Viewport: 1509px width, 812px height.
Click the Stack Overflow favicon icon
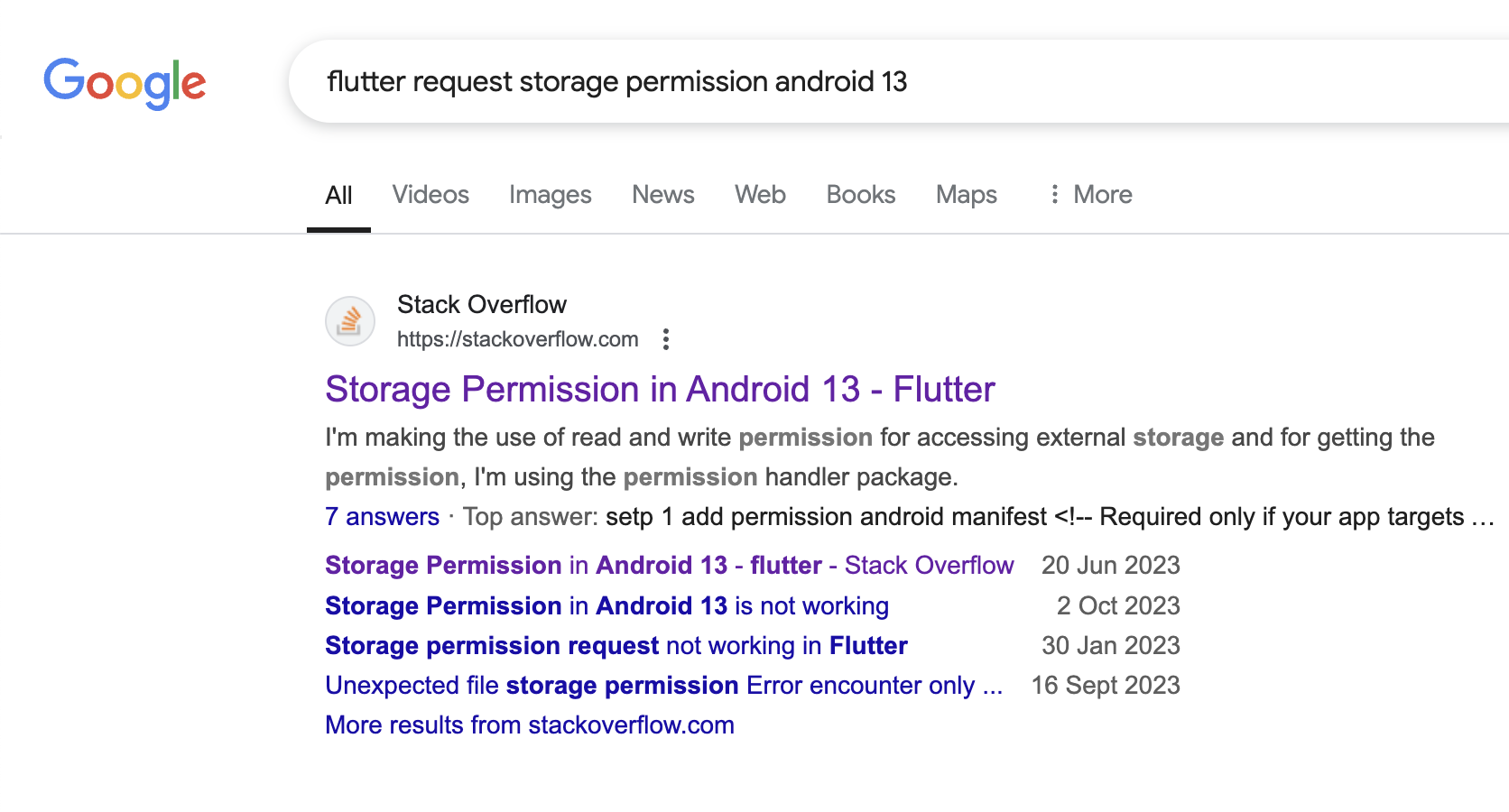pos(350,321)
